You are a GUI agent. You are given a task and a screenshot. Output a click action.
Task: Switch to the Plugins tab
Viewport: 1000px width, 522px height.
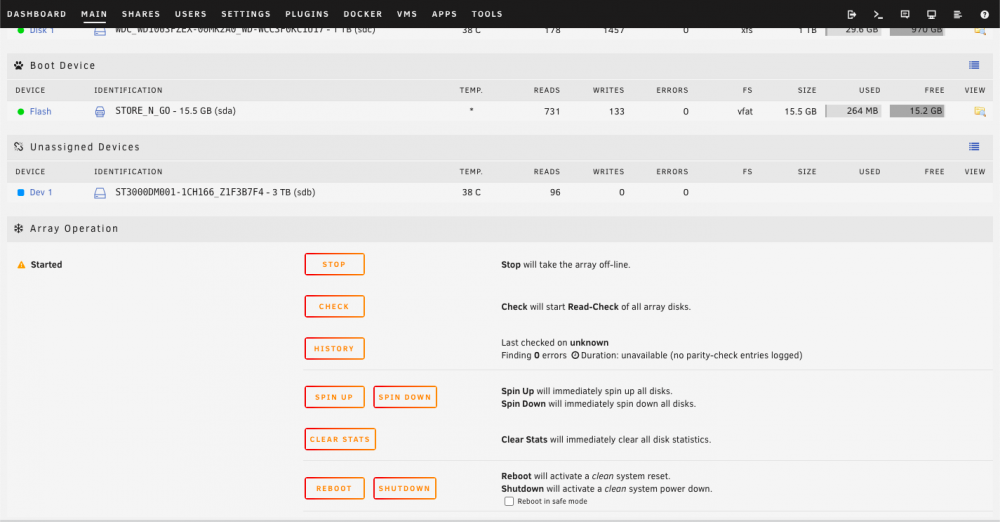coord(307,14)
